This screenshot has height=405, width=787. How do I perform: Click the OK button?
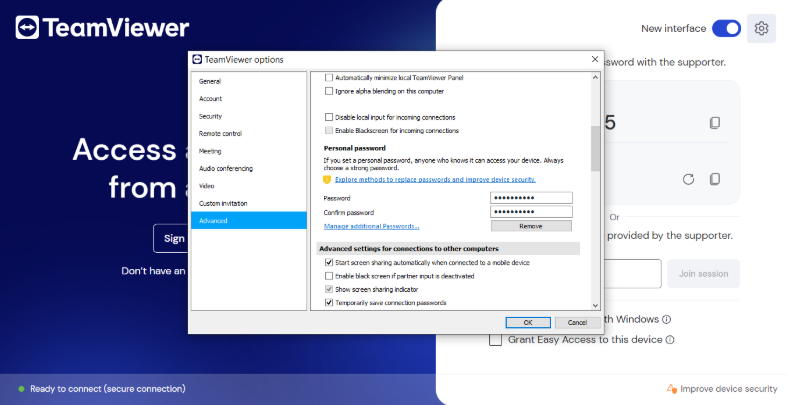pyautogui.click(x=528, y=323)
